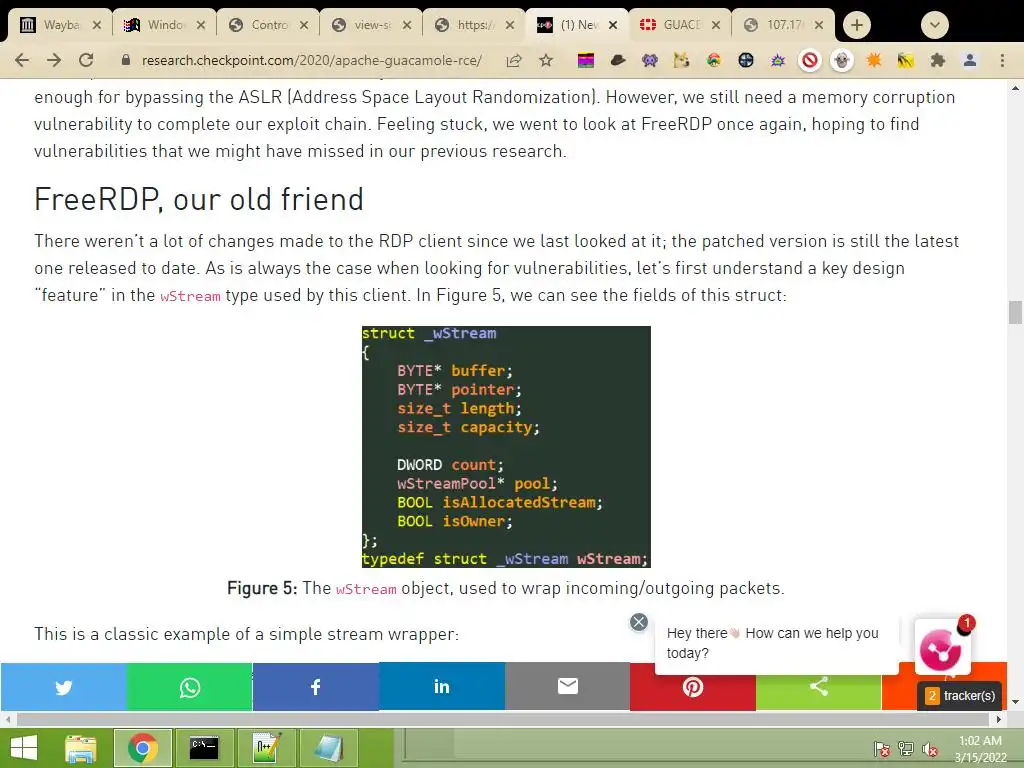Click the vertical scrollbar thumb
This screenshot has width=1024, height=768.
[1015, 312]
